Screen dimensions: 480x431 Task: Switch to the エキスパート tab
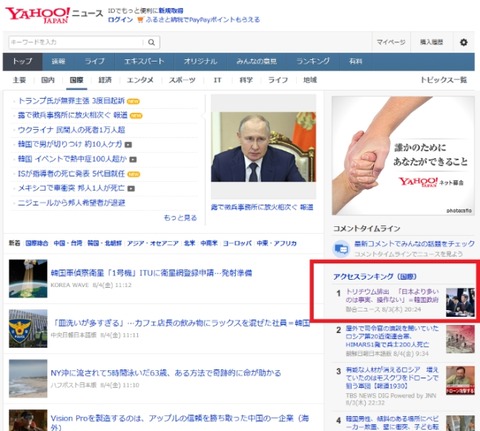click(x=144, y=61)
